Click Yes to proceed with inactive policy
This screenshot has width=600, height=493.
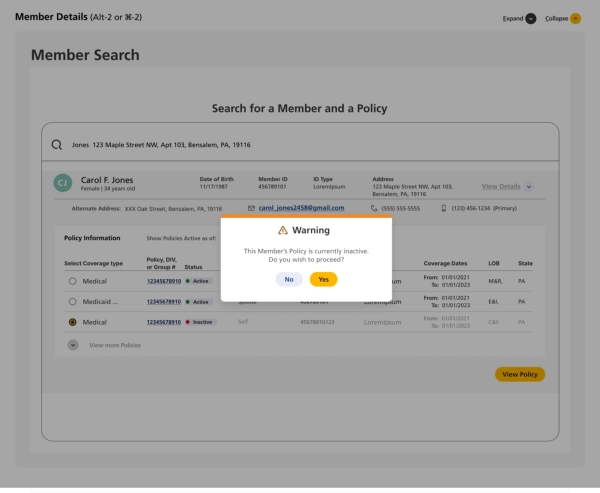[323, 280]
